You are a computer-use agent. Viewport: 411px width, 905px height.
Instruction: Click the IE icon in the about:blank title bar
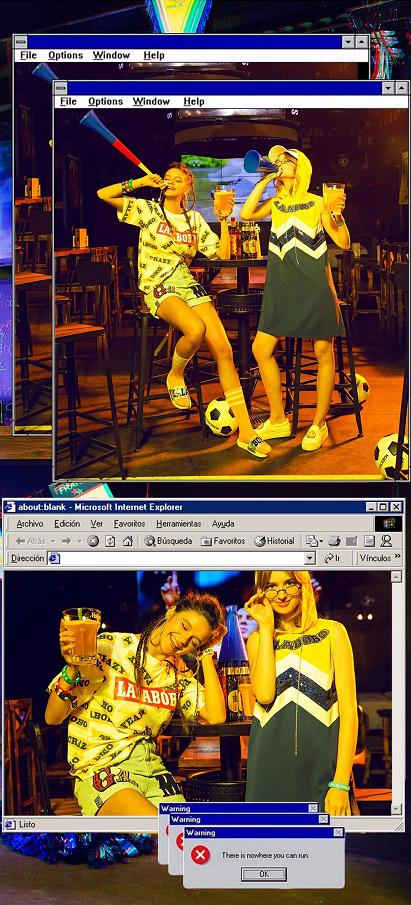coord(10,507)
